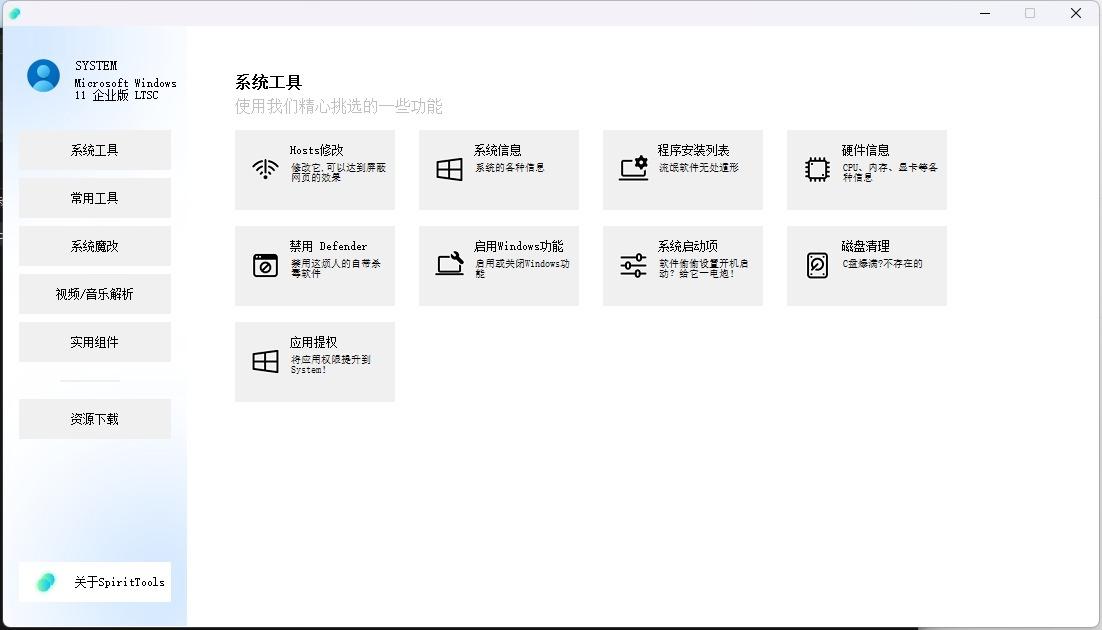Switch to 常用工具 section
Image resolution: width=1102 pixels, height=630 pixels.
click(x=95, y=198)
